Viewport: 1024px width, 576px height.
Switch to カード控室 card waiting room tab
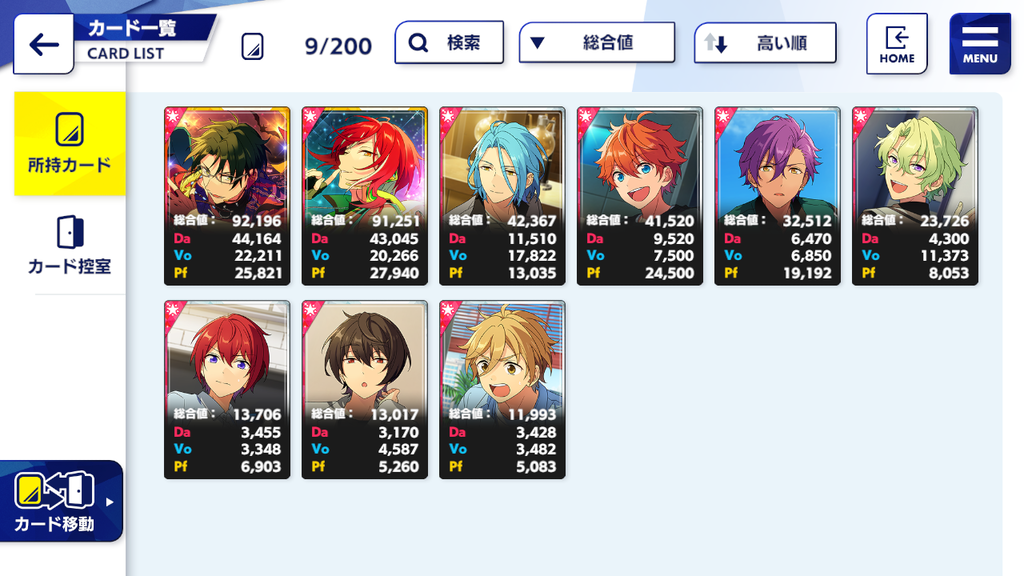[x=70, y=245]
